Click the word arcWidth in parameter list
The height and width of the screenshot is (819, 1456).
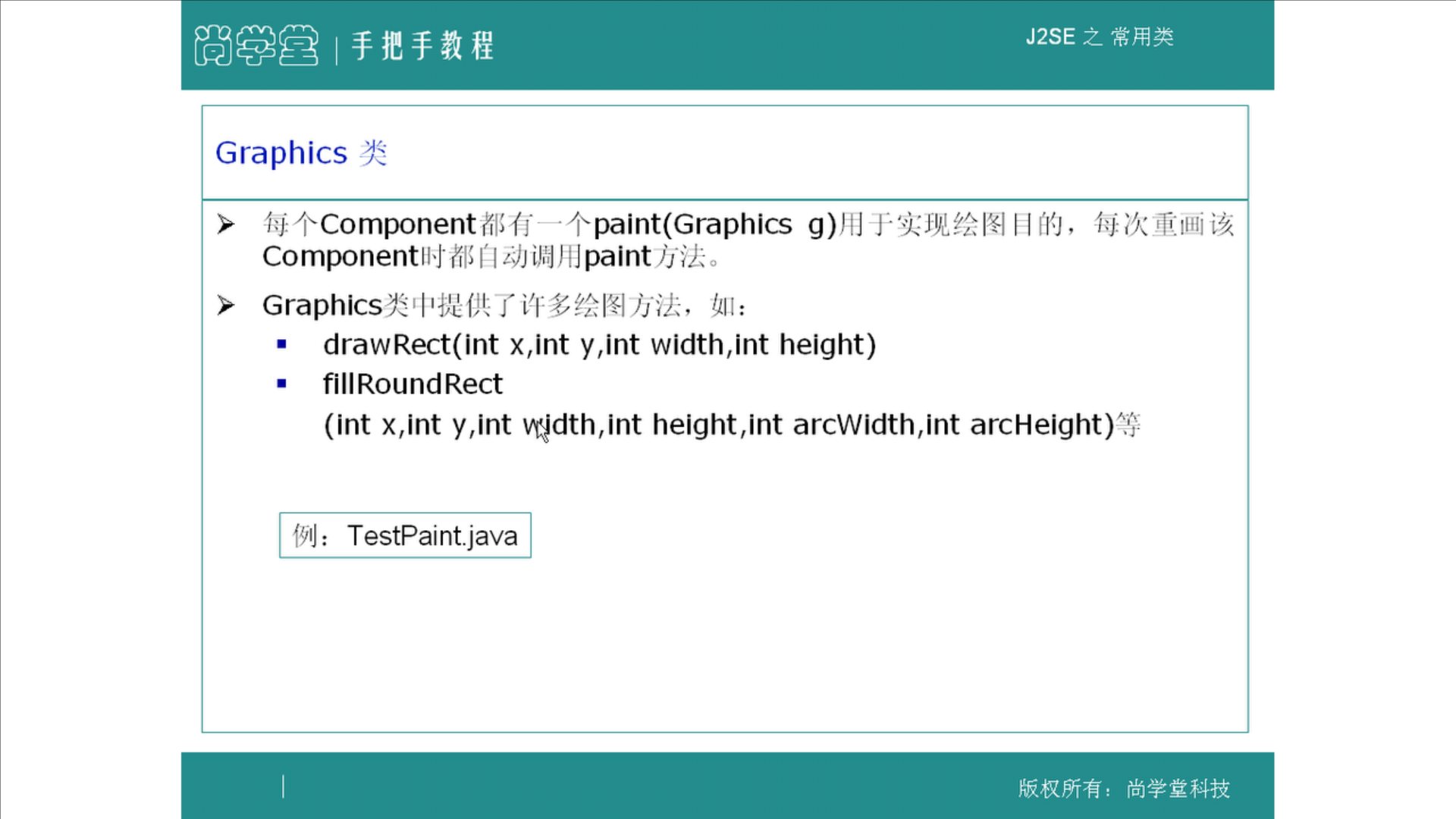pyautogui.click(x=853, y=425)
